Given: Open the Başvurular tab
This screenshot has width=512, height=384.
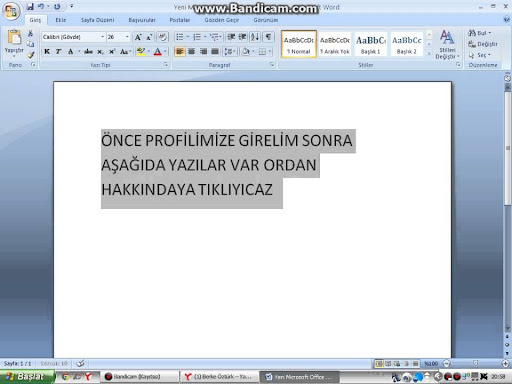Looking at the screenshot, I should pos(142,20).
